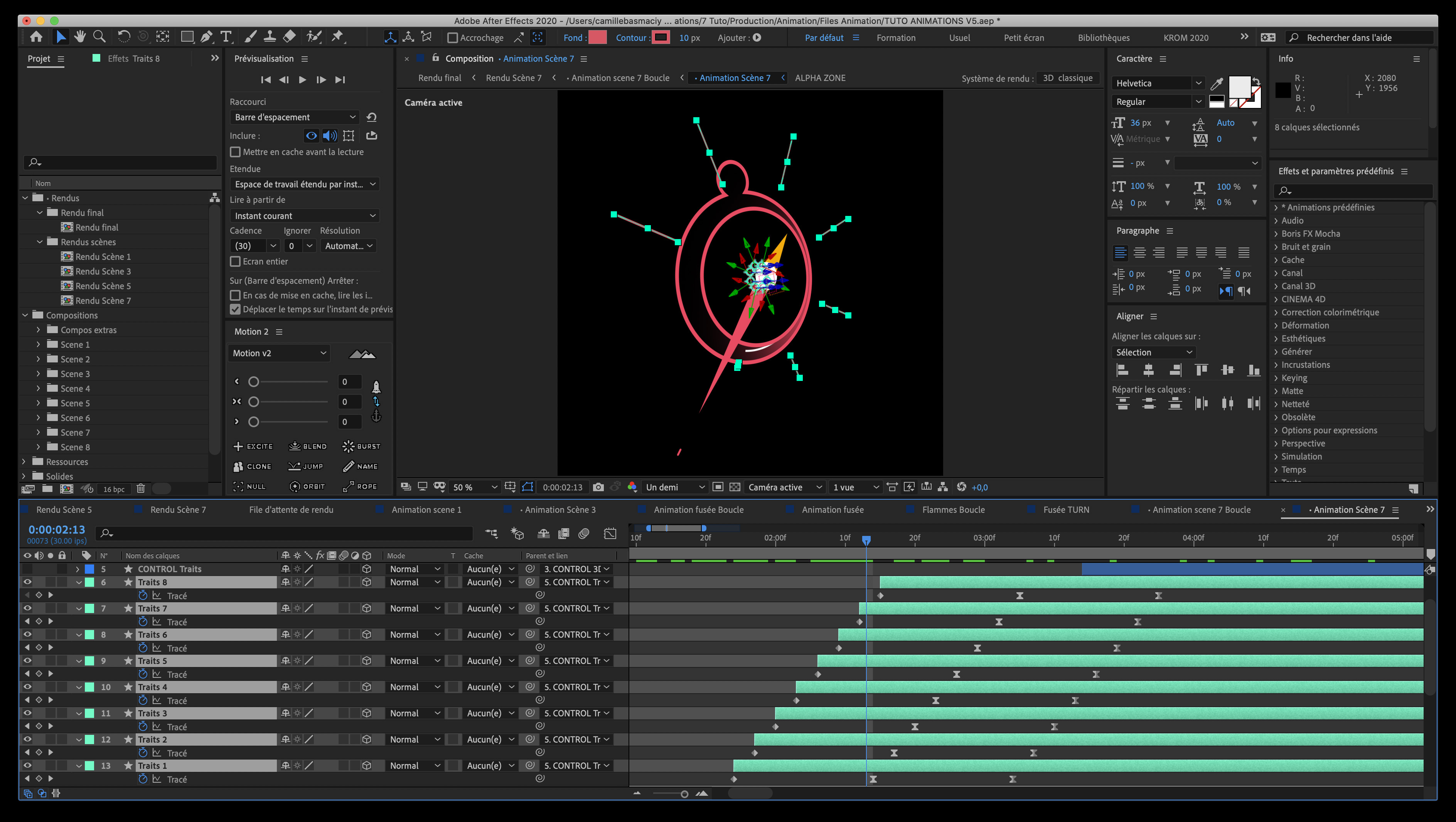Open the Instant courant dropdown
1456x822 pixels.
304,216
